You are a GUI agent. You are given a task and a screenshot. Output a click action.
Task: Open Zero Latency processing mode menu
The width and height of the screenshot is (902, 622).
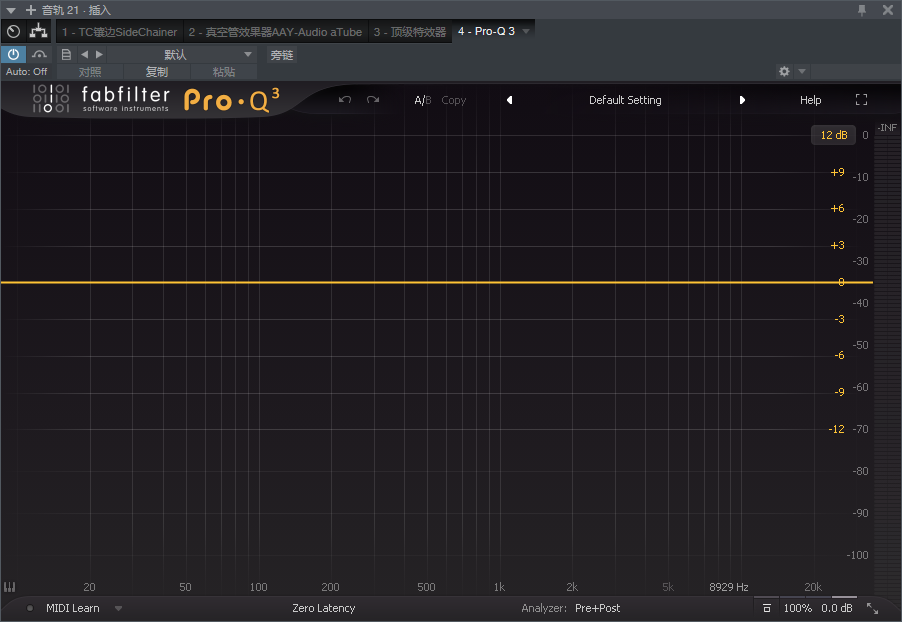pos(323,608)
